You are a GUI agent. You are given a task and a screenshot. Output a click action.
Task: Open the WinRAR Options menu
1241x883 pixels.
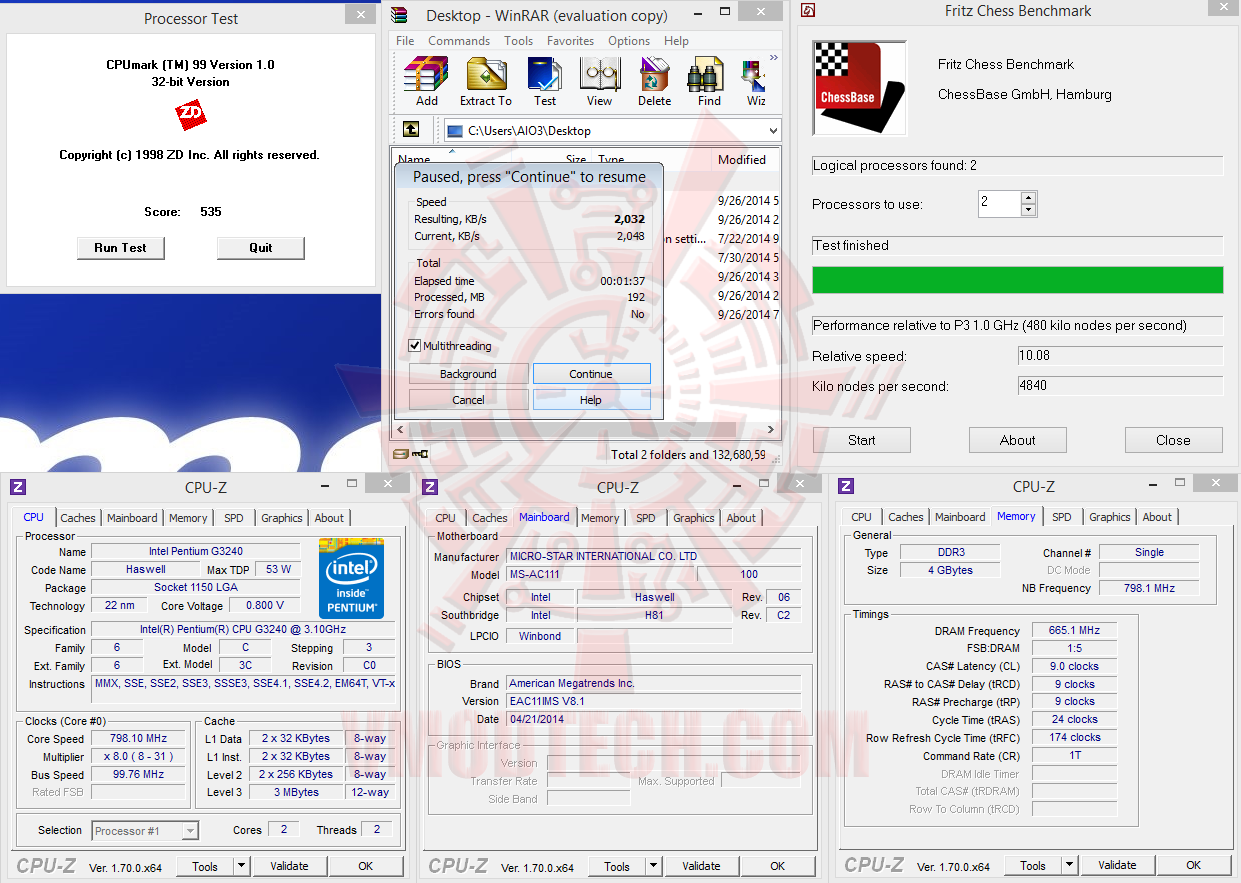[629, 41]
